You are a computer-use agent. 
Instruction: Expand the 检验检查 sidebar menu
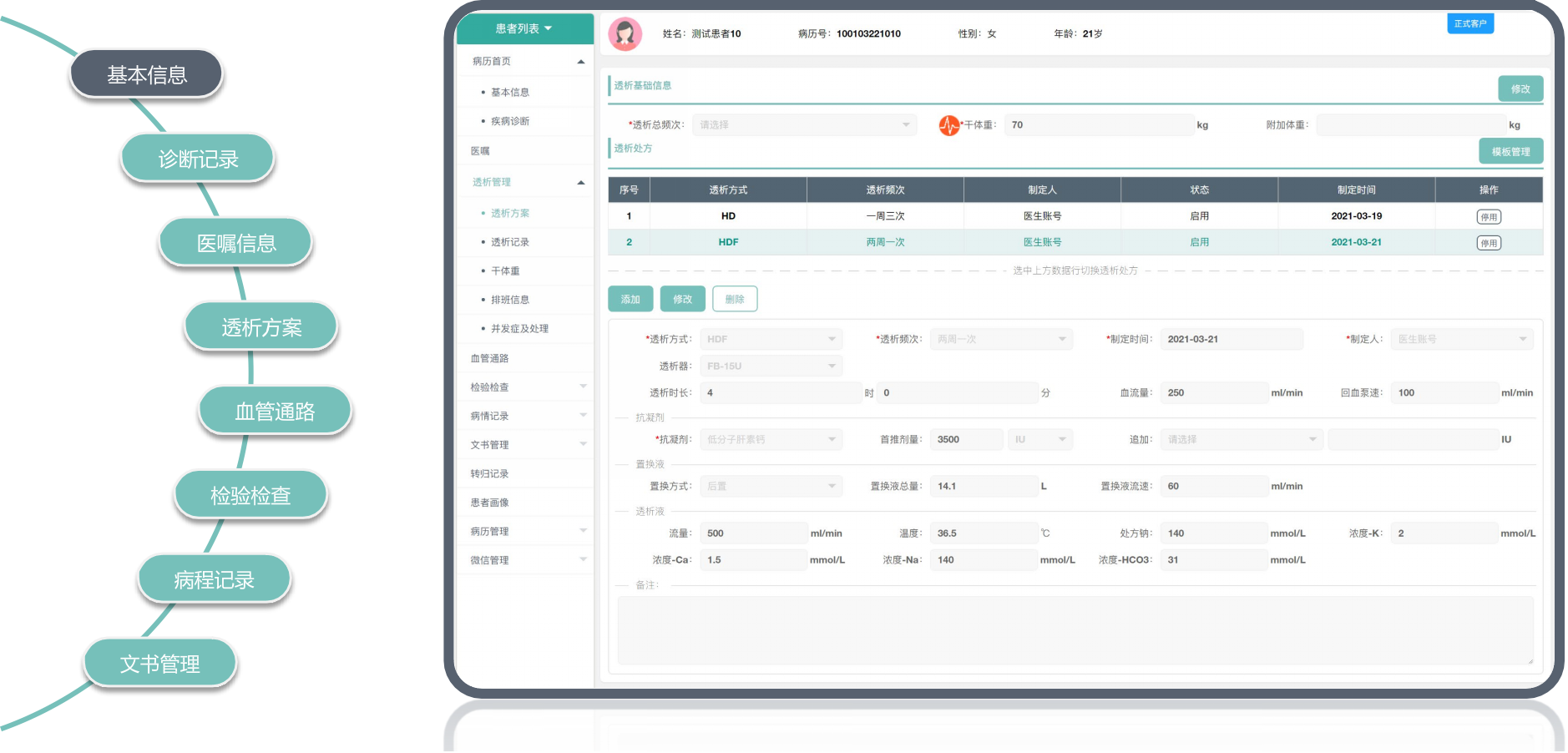point(583,387)
